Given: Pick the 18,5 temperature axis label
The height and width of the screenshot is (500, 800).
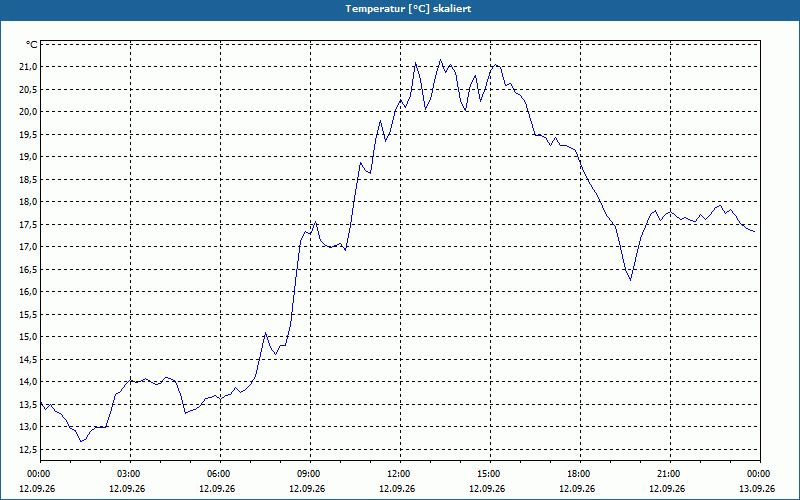Looking at the screenshot, I should pyautogui.click(x=28, y=180).
